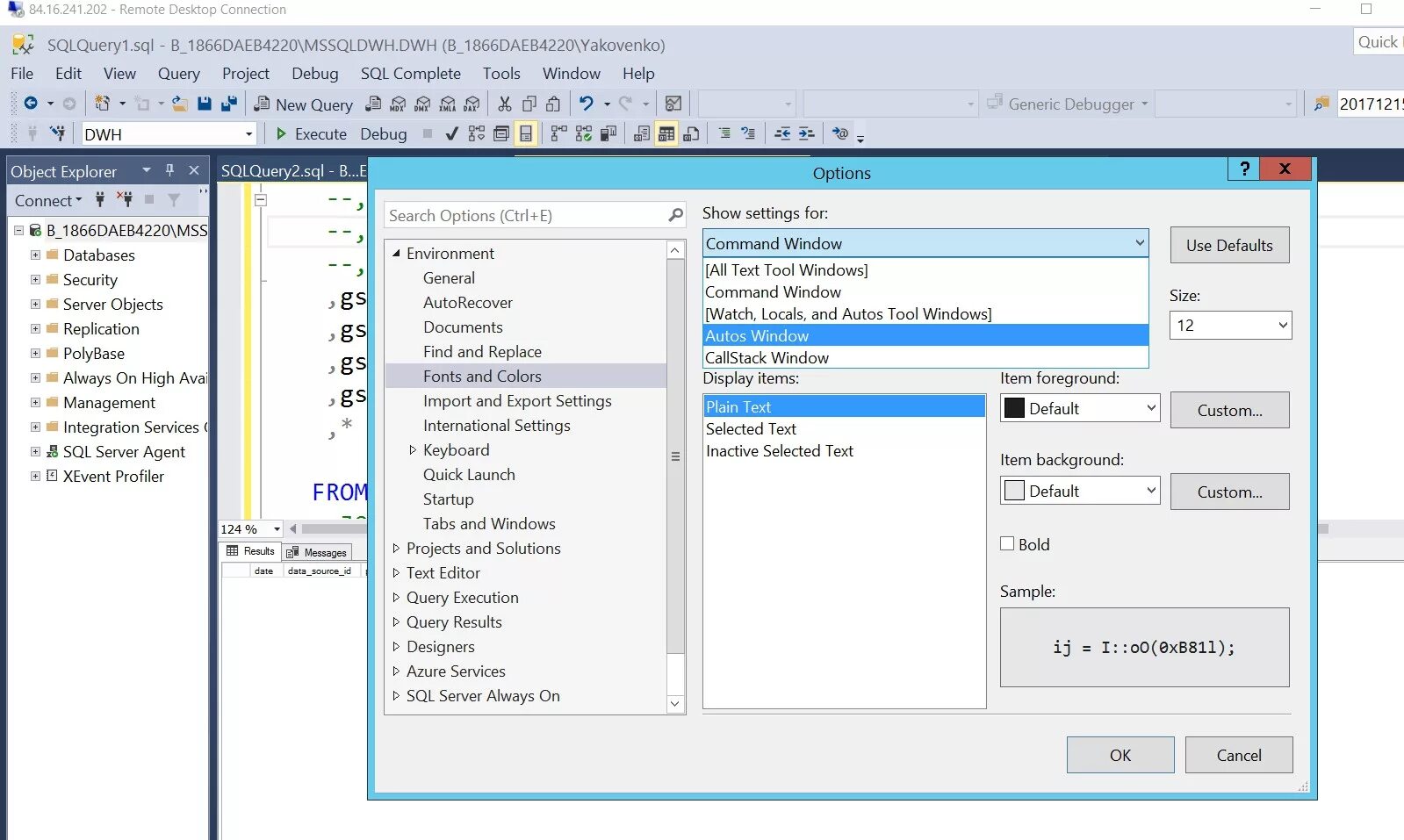
Task: Expand the Keyboard options node
Action: tap(413, 449)
